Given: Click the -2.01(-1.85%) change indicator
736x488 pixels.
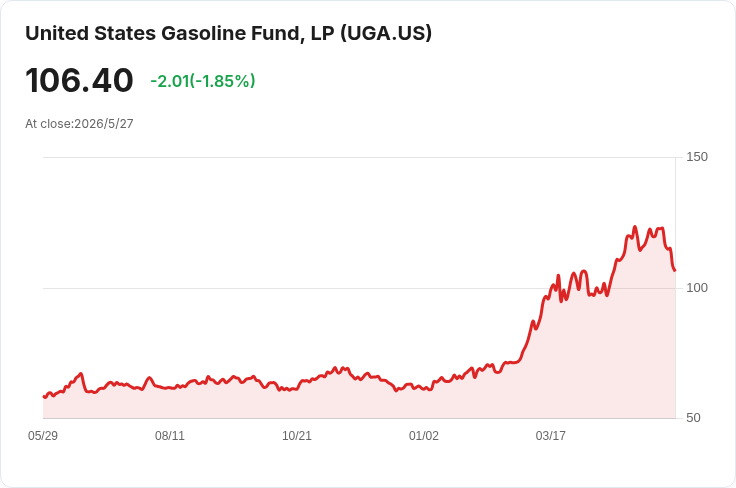Looking at the screenshot, I should [203, 81].
